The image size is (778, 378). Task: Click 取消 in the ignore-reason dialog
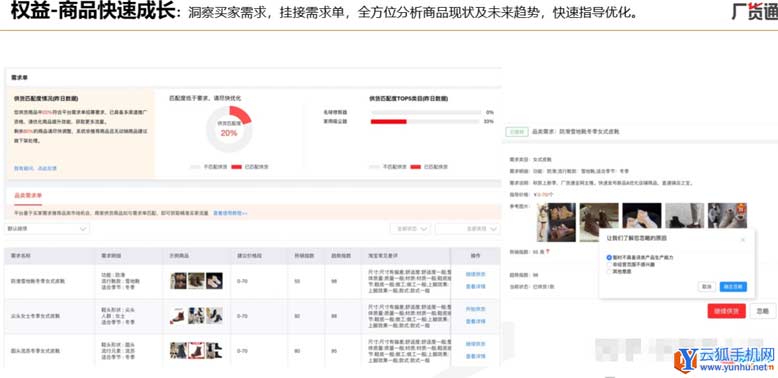coord(707,287)
